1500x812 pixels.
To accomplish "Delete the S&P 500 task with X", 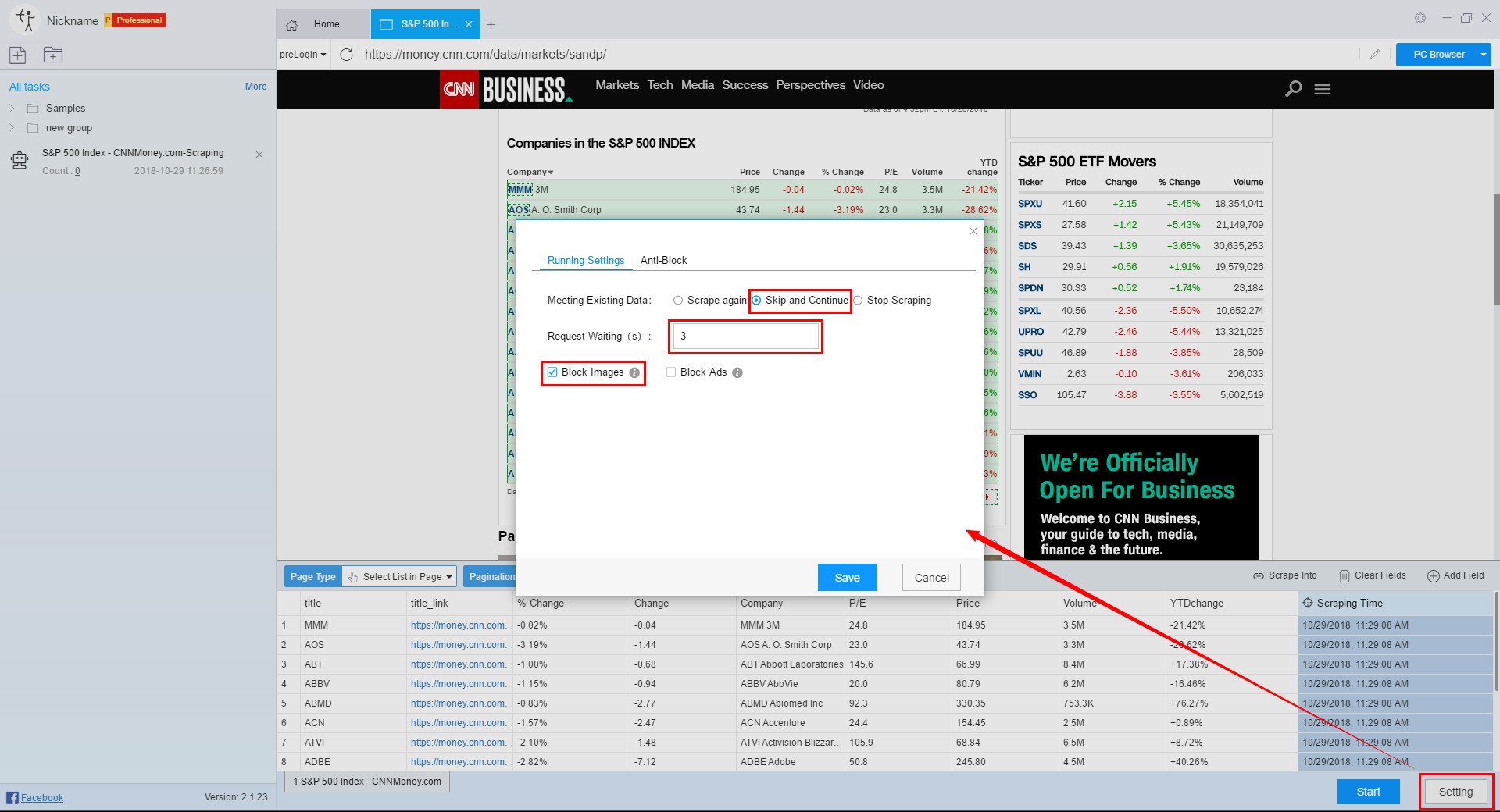I will coord(259,155).
